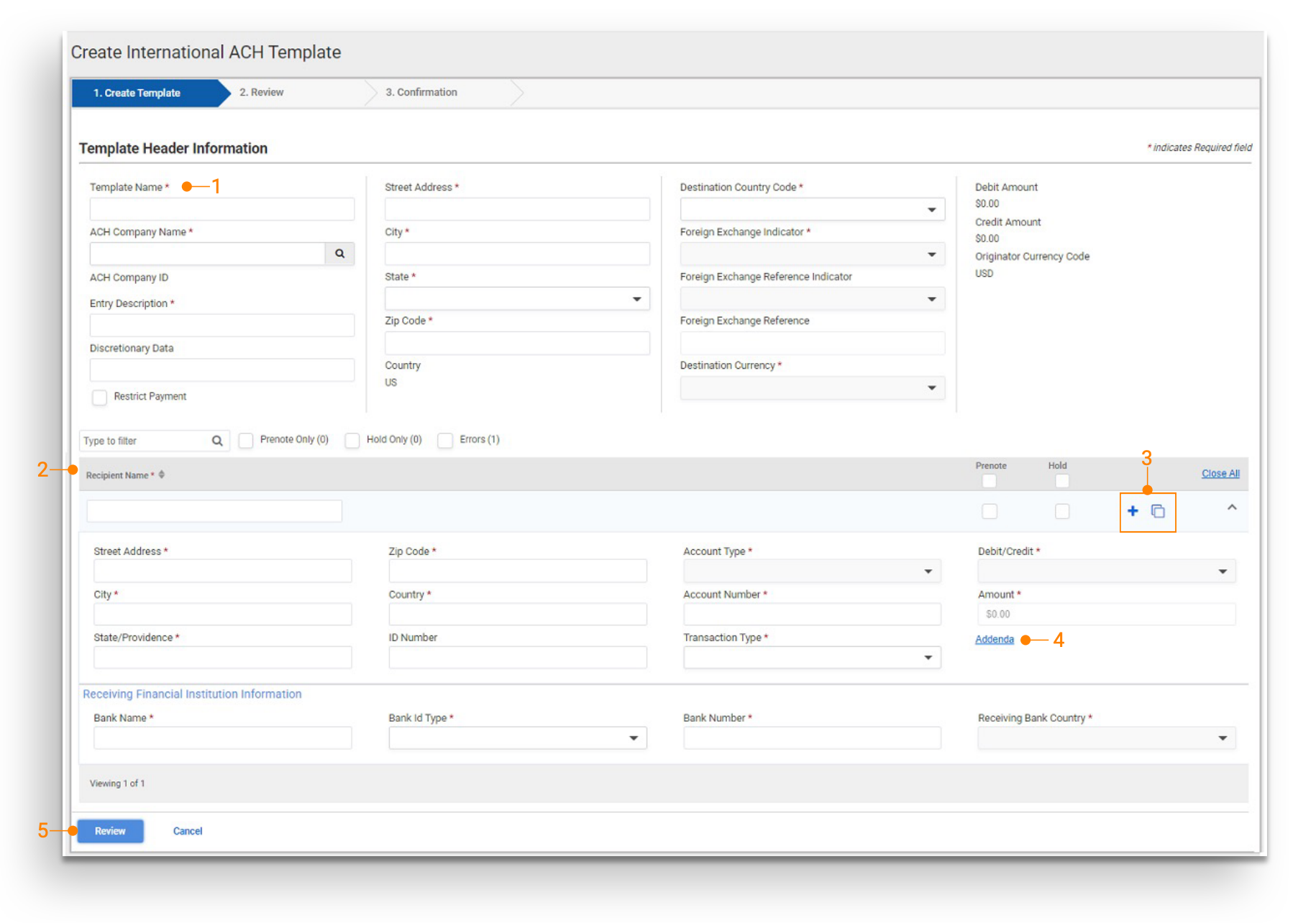The image size is (1316, 923).
Task: Click the Template Name input field
Action: pyautogui.click(x=221, y=210)
